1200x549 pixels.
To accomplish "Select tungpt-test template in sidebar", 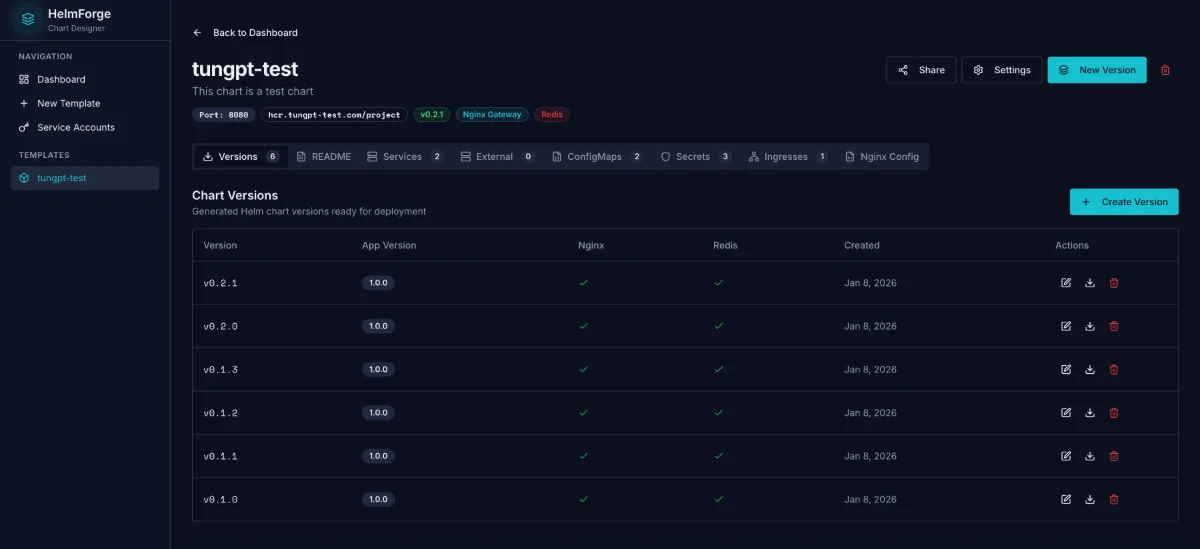I will point(85,178).
